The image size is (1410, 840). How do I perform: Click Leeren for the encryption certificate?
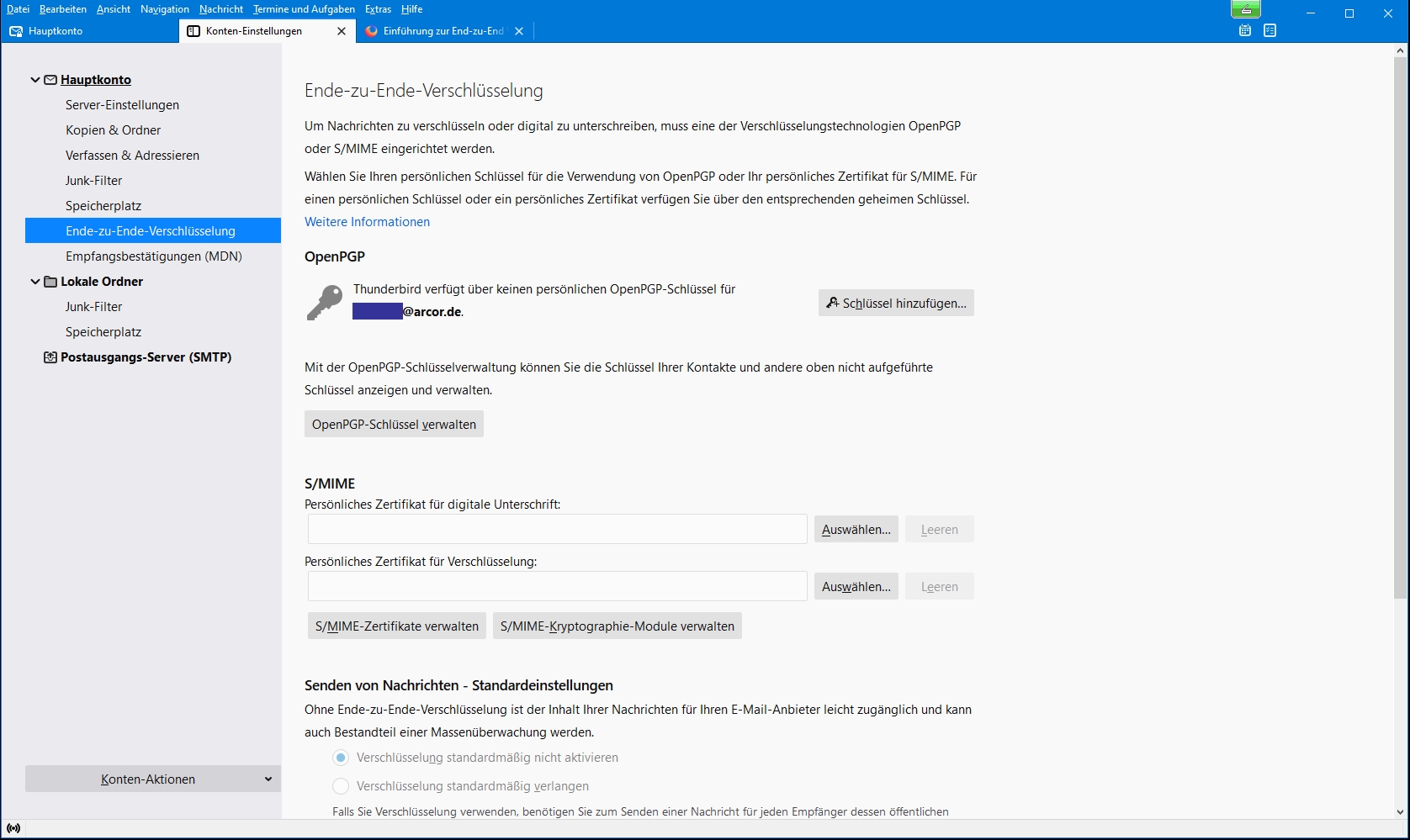[939, 587]
